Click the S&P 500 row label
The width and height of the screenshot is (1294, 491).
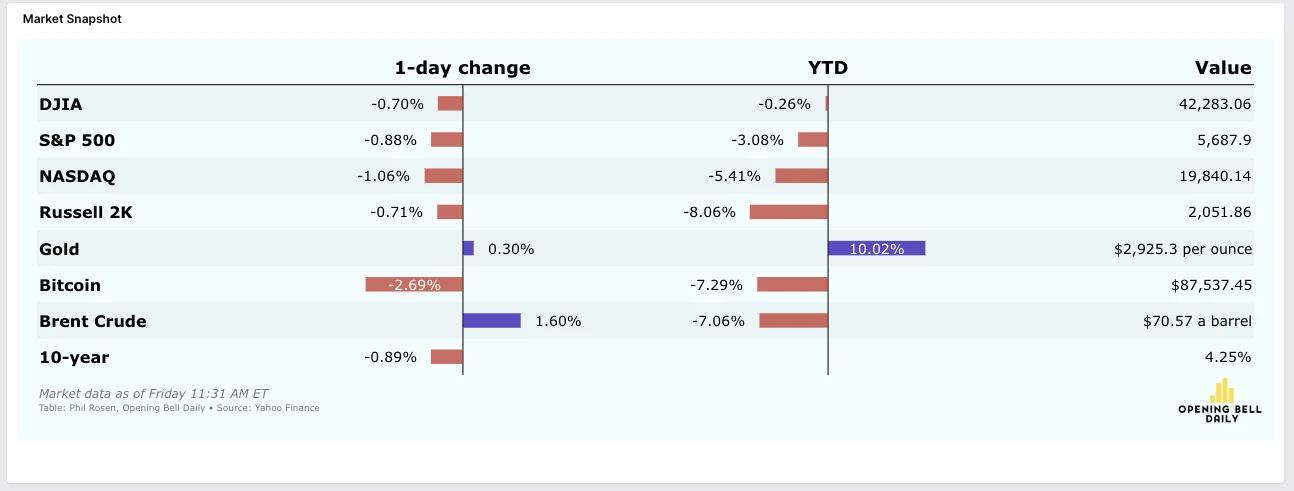click(70, 140)
